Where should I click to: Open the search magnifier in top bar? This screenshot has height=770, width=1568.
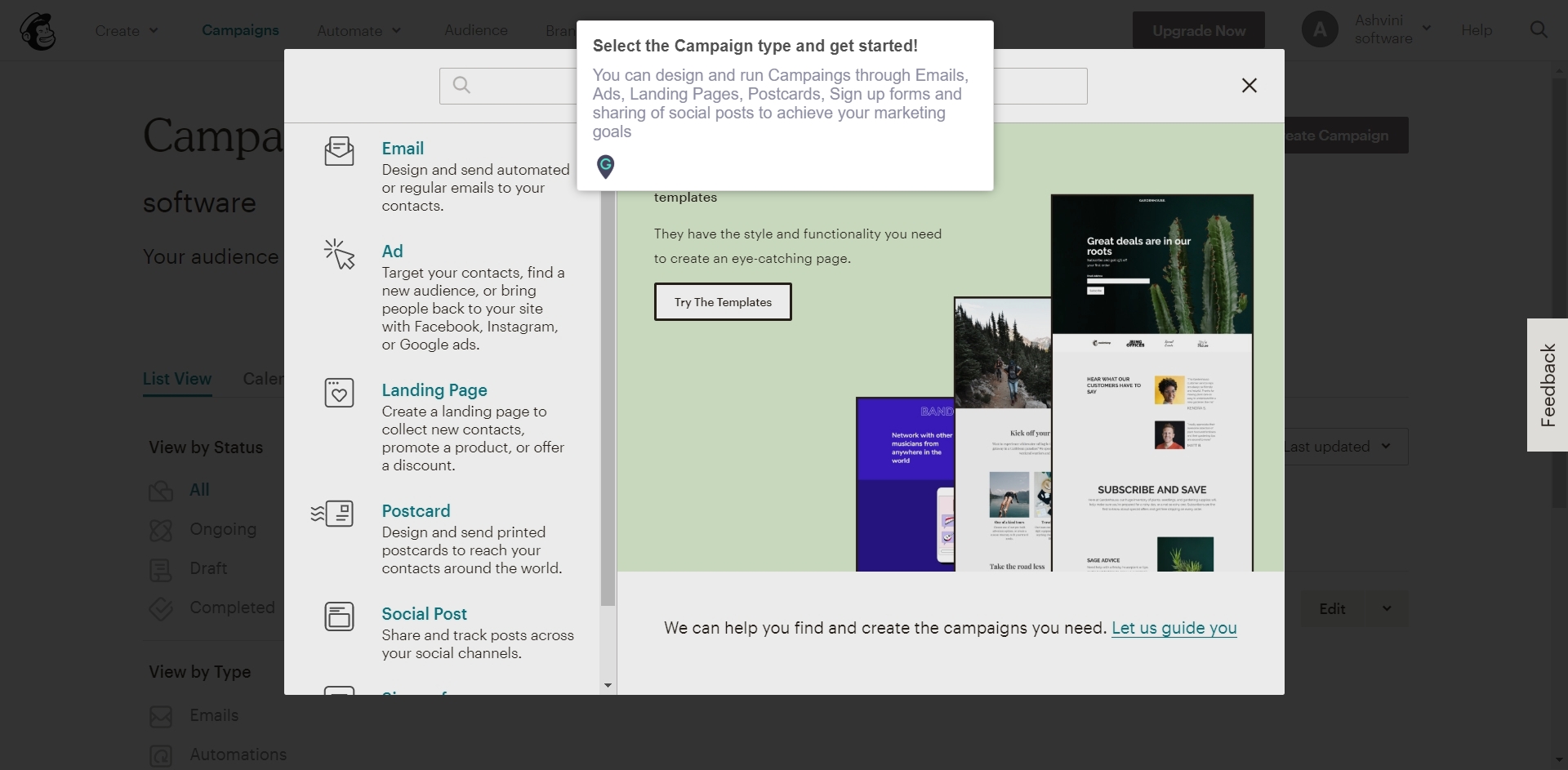[1539, 30]
